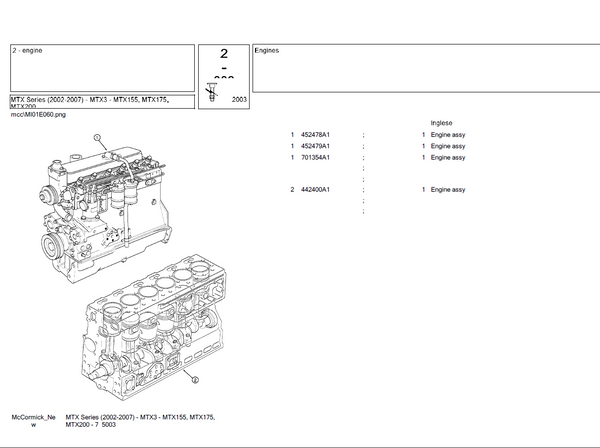The image size is (600, 448).
Task: Click the MTX Series model header box
Action: pos(102,102)
